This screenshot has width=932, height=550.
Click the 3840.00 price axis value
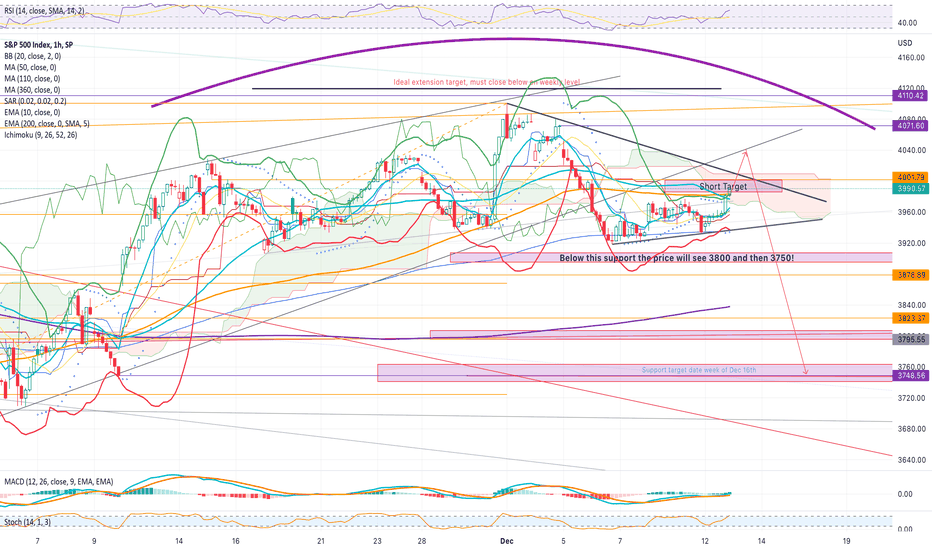pyautogui.click(x=911, y=305)
